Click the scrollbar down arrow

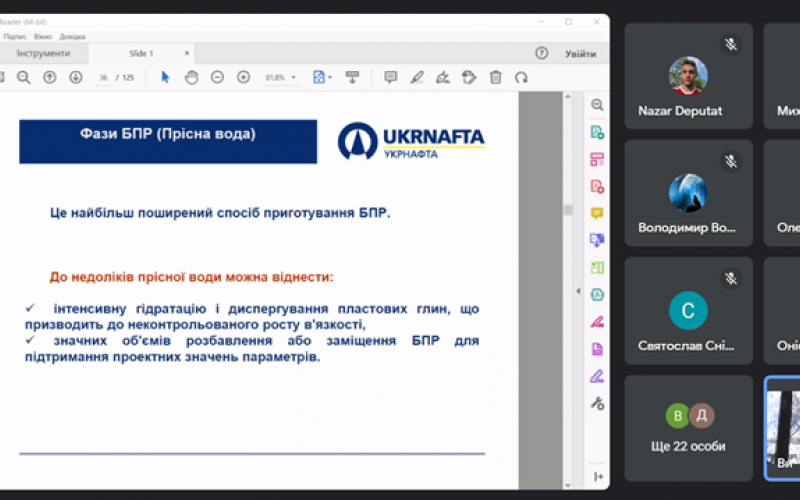[x=568, y=485]
